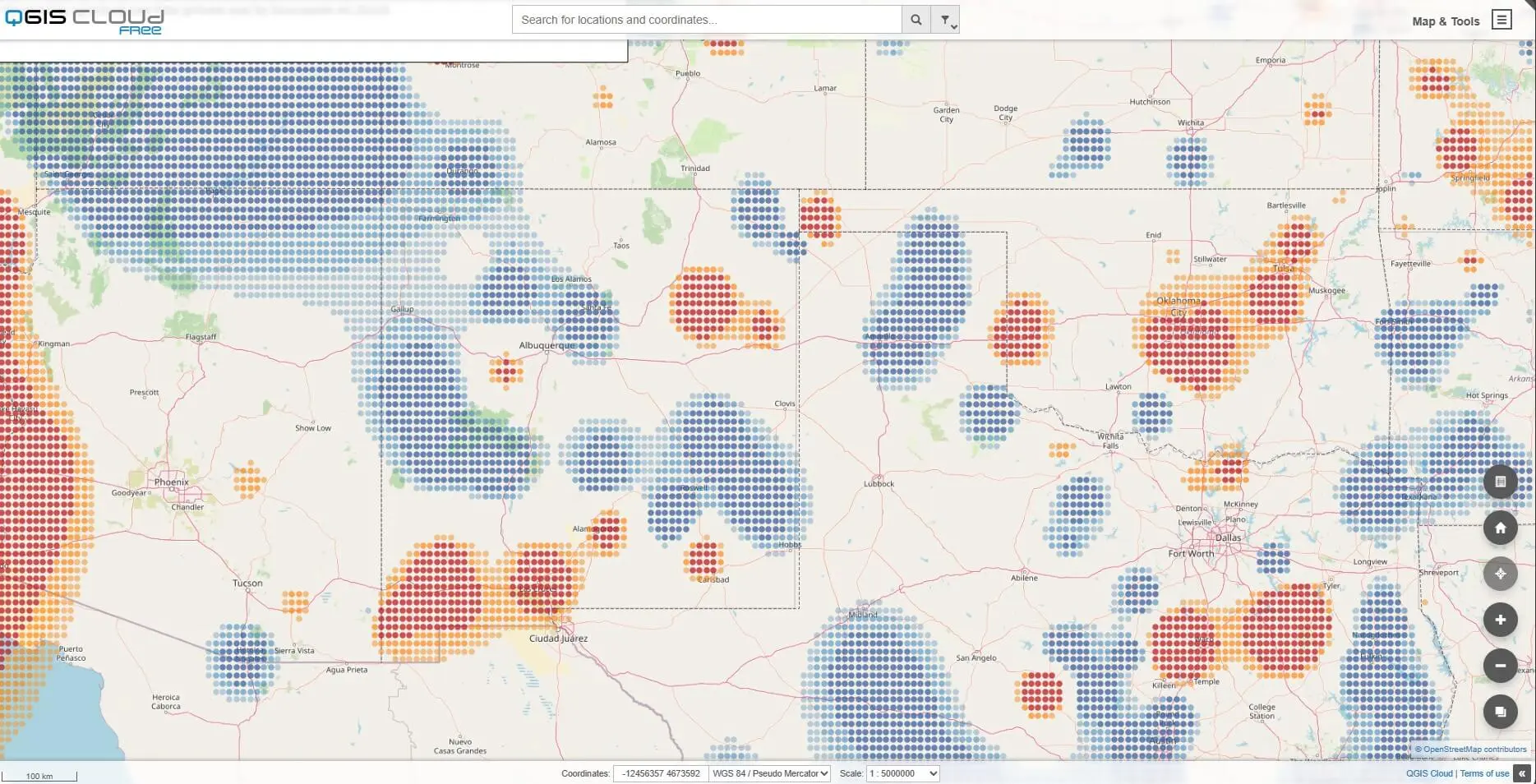The height and width of the screenshot is (784, 1536).
Task: Open the search filter options dropdown
Action: pos(945,20)
